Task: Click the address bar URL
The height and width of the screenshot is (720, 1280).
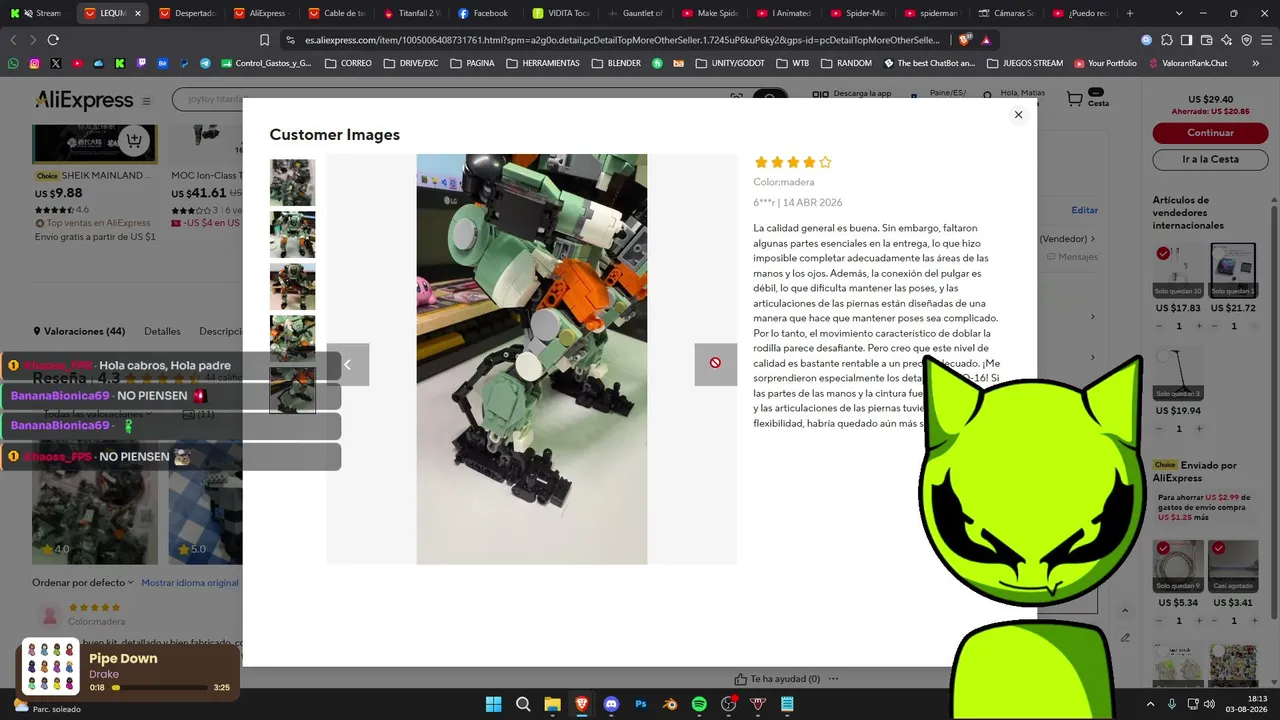Action: [x=622, y=40]
